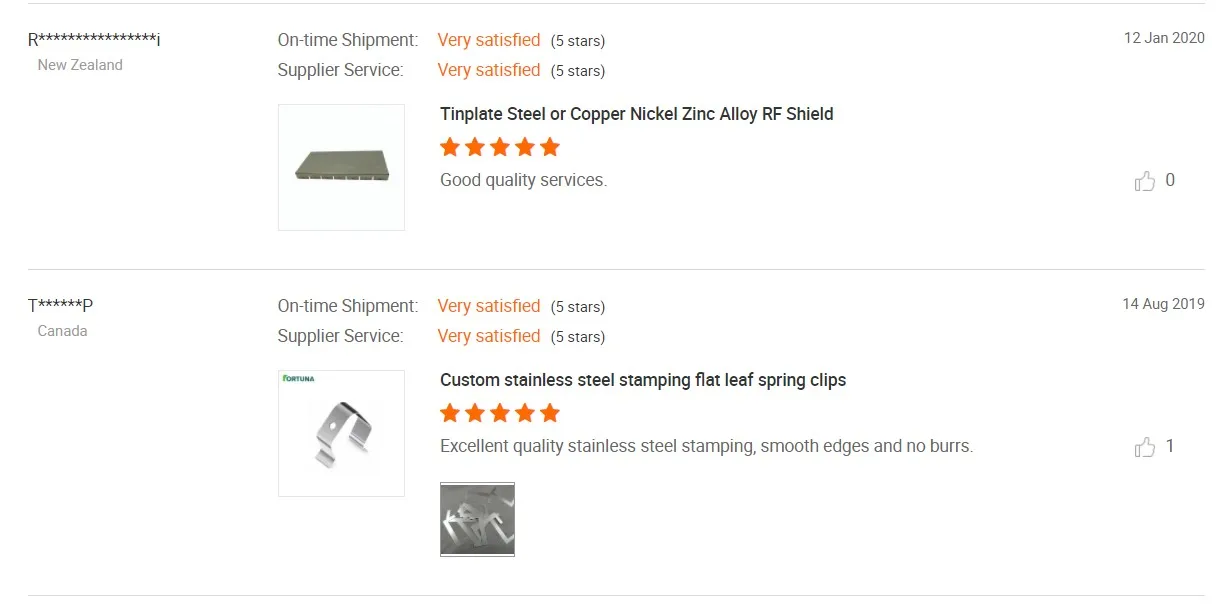This screenshot has width=1220, height=606.
Task: Select the review text 'Good quality services.'
Action: pos(524,180)
